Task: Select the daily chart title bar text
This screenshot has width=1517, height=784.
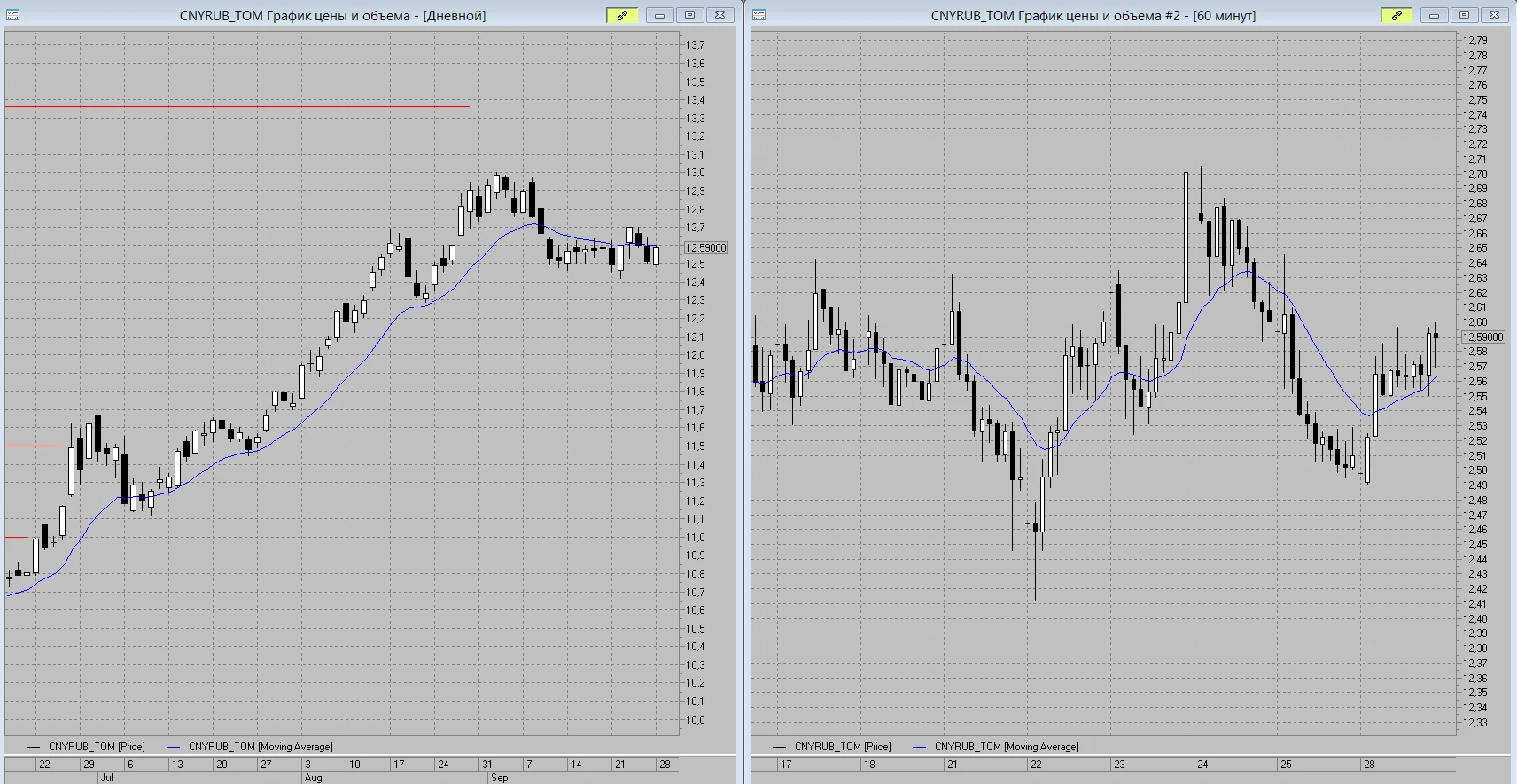Action: [x=332, y=16]
